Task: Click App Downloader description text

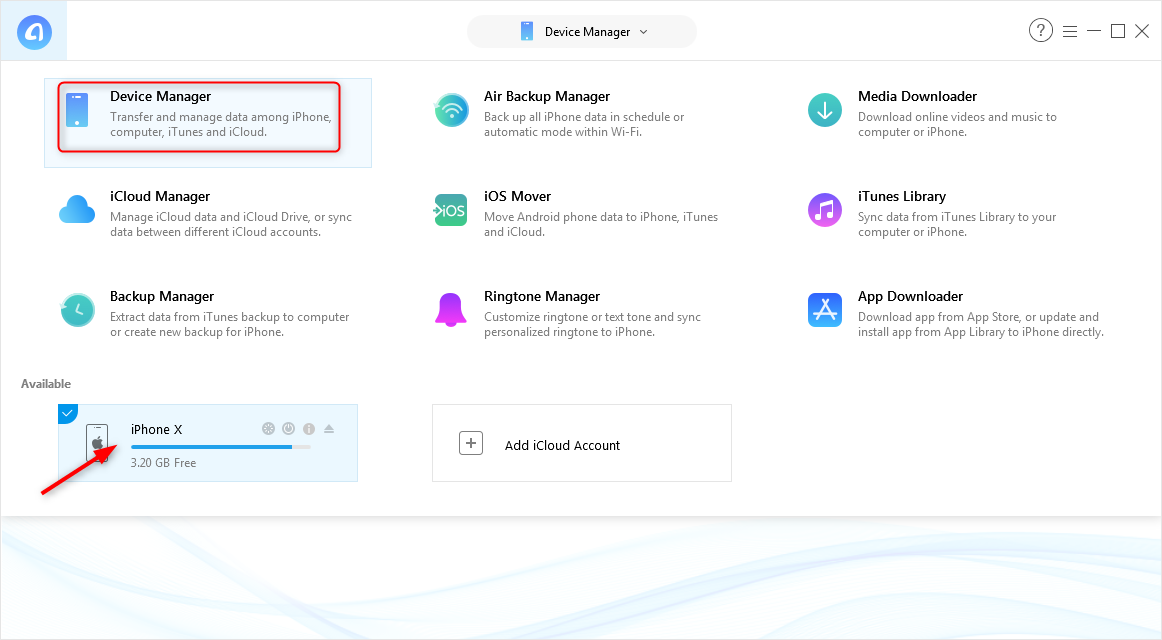Action: [x=981, y=324]
